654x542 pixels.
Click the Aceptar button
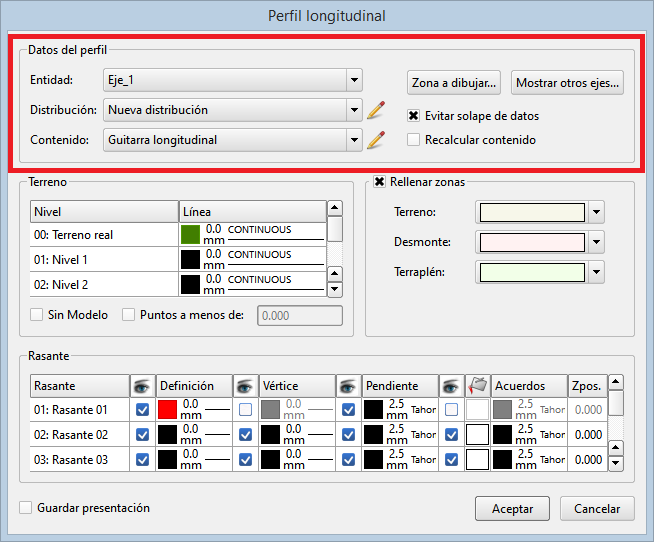pyautogui.click(x=512, y=509)
